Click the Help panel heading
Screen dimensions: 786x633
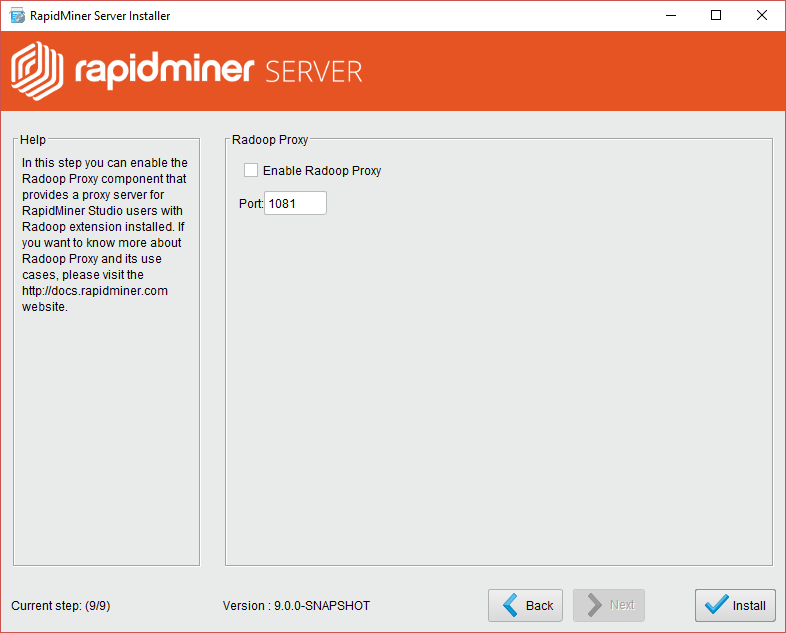(33, 140)
